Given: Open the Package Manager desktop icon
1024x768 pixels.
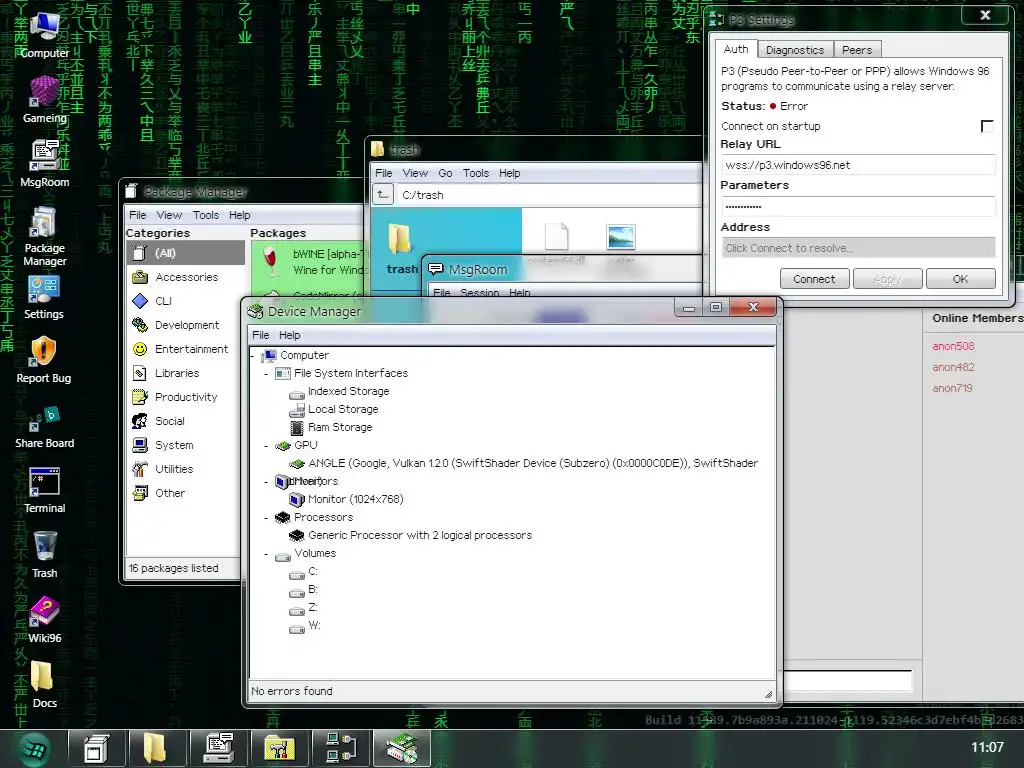Looking at the screenshot, I should pos(44,235).
